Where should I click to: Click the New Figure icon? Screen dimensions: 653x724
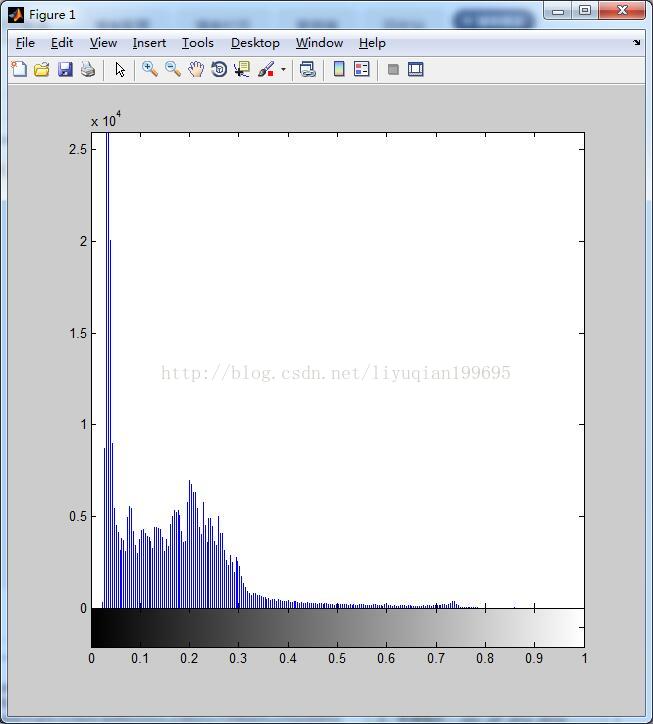(19, 69)
